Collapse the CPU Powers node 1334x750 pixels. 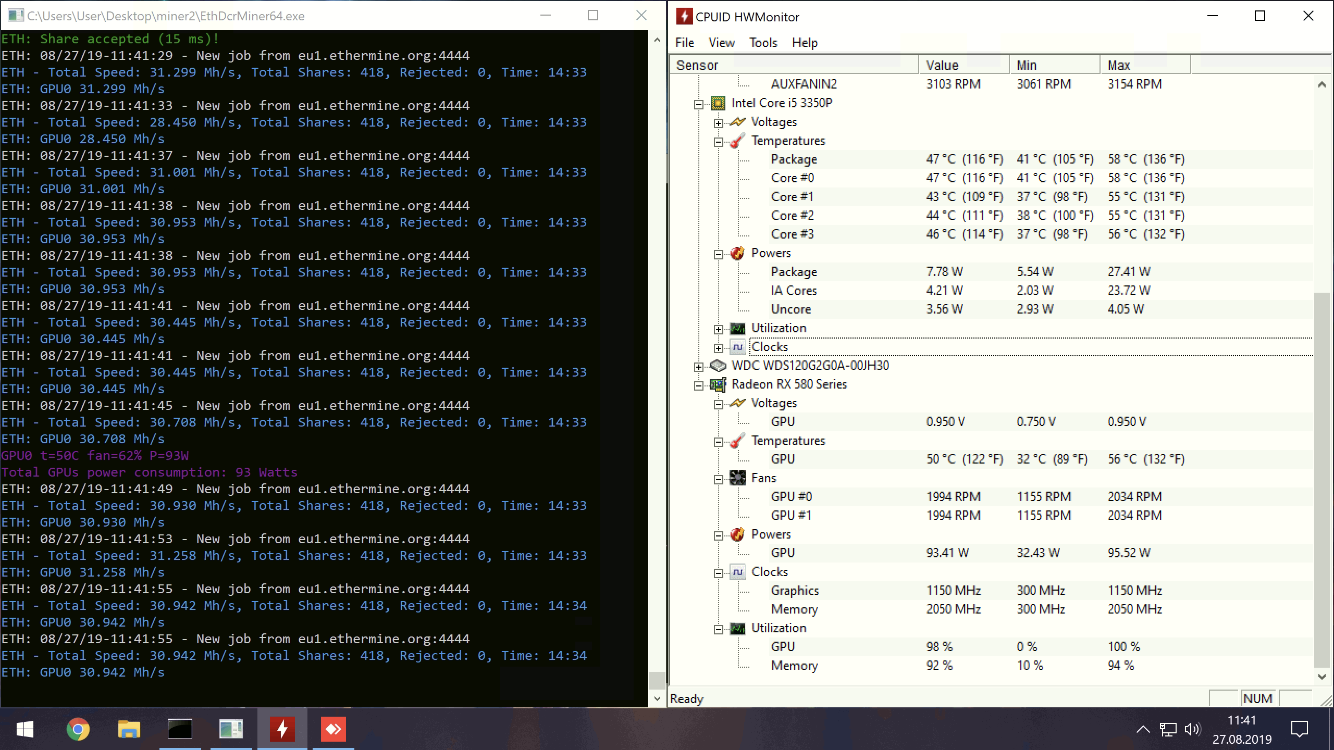(x=718, y=254)
